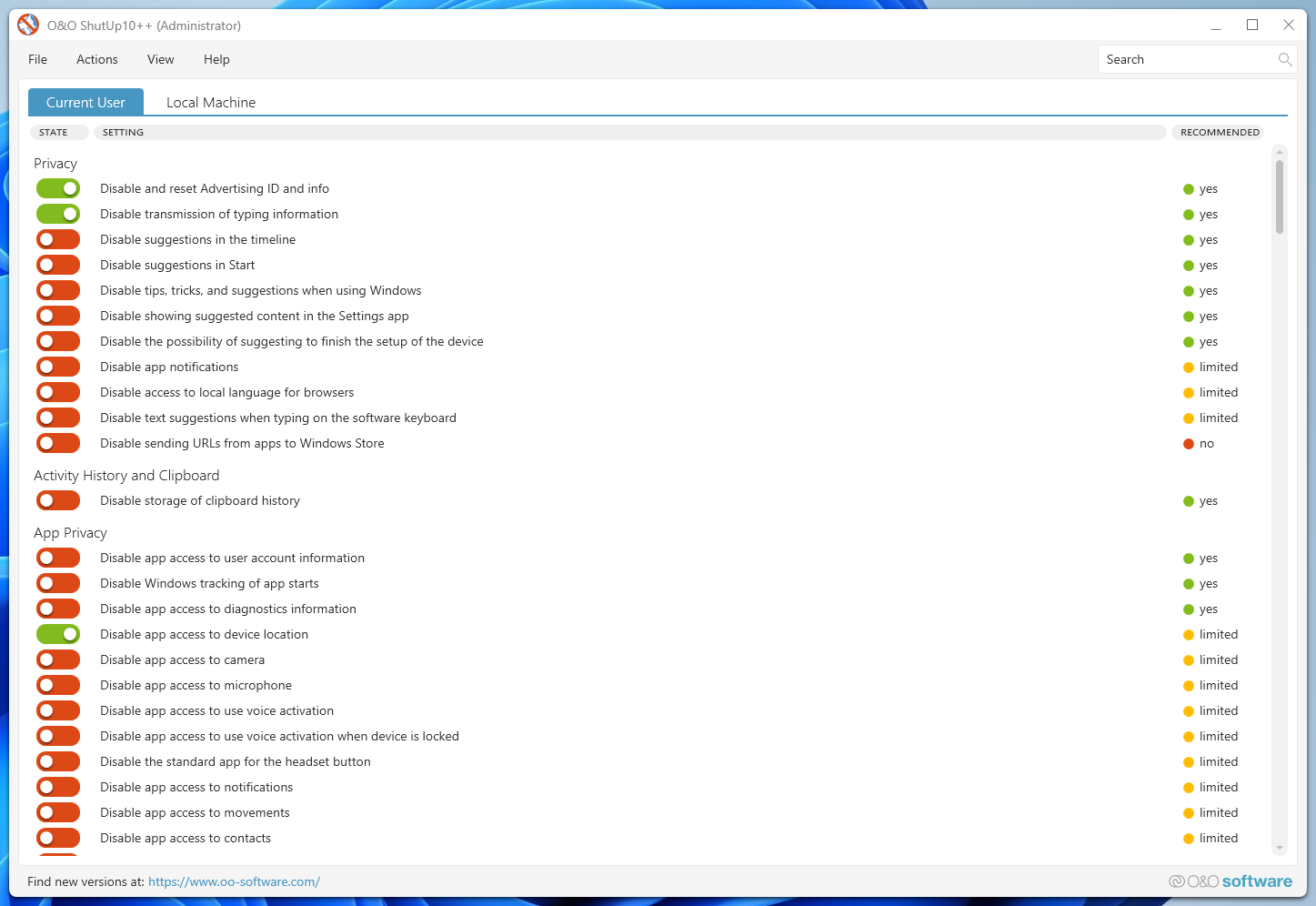The width and height of the screenshot is (1316, 906).
Task: Click red 'no' dot for sending URLs
Action: click(1189, 444)
